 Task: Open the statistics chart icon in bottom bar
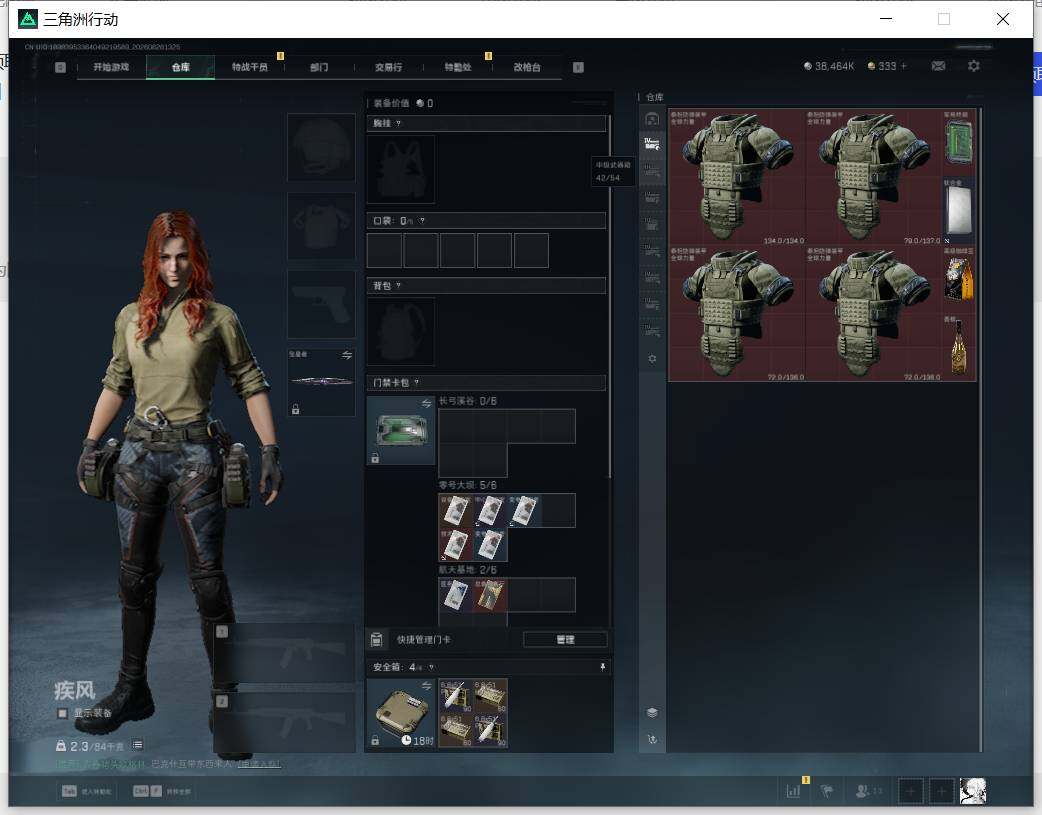pos(793,791)
